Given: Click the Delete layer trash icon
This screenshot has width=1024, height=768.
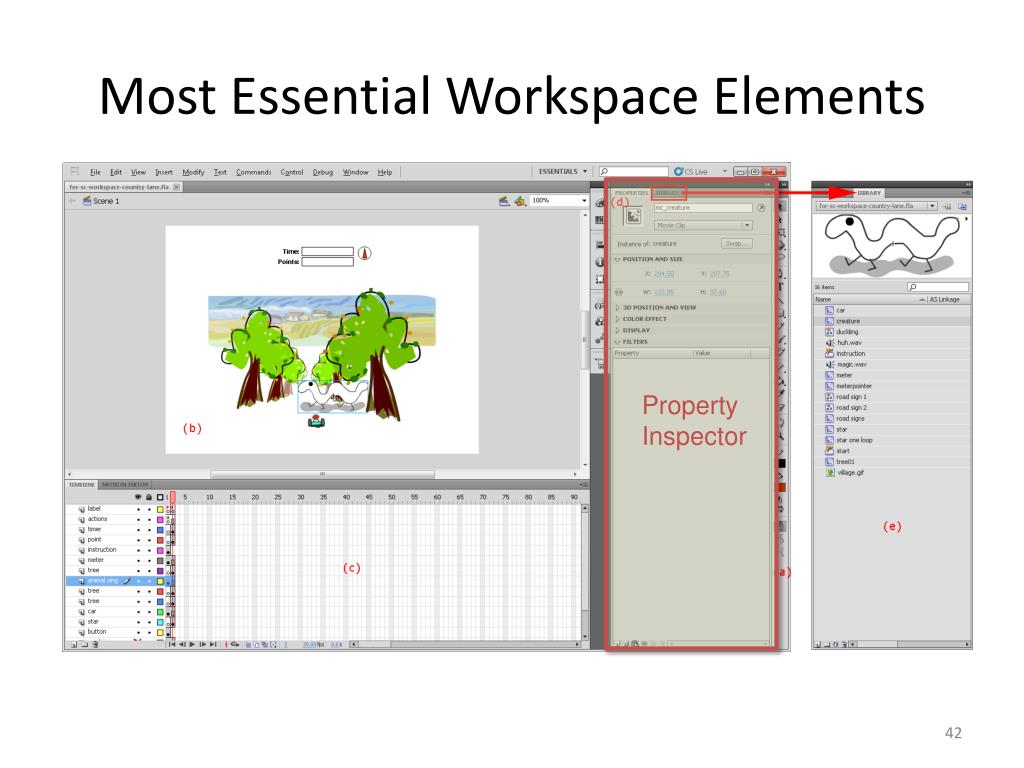Looking at the screenshot, I should 95,645.
